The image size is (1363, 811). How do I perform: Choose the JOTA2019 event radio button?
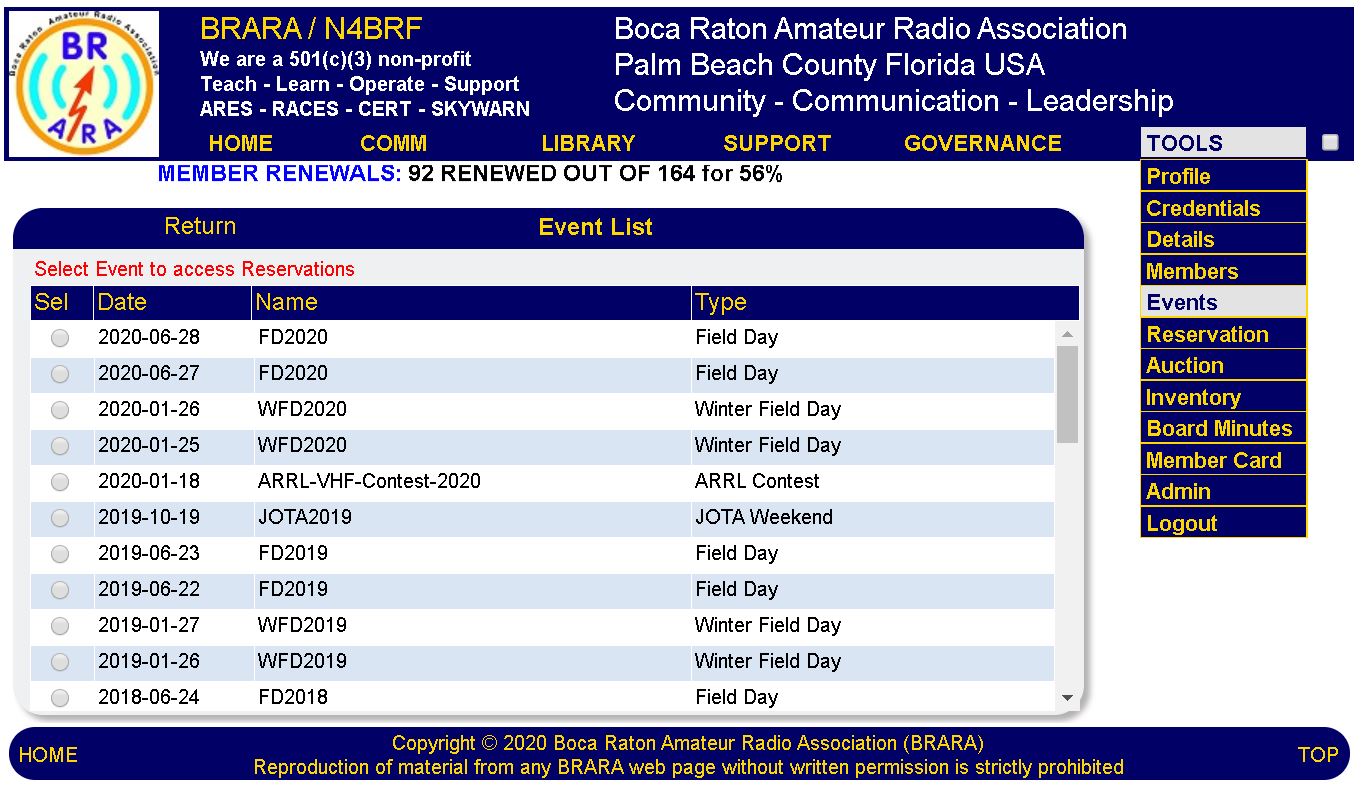click(60, 518)
